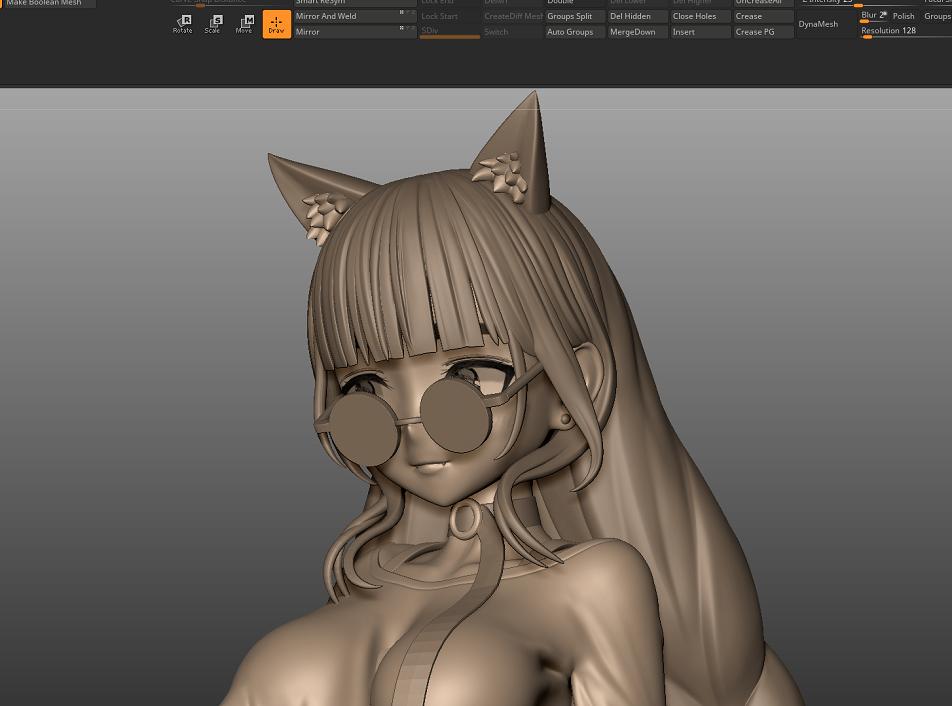Viewport: 952px width, 706px height.
Task: Activate the Move mode icon
Action: [x=244, y=24]
